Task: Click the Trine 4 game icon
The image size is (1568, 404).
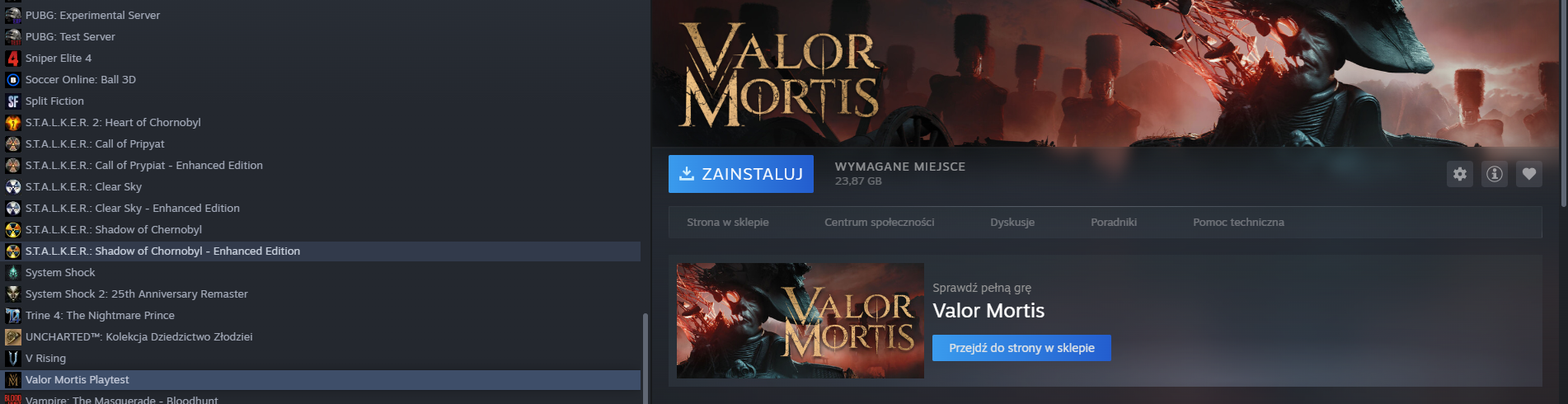Action: point(13,316)
